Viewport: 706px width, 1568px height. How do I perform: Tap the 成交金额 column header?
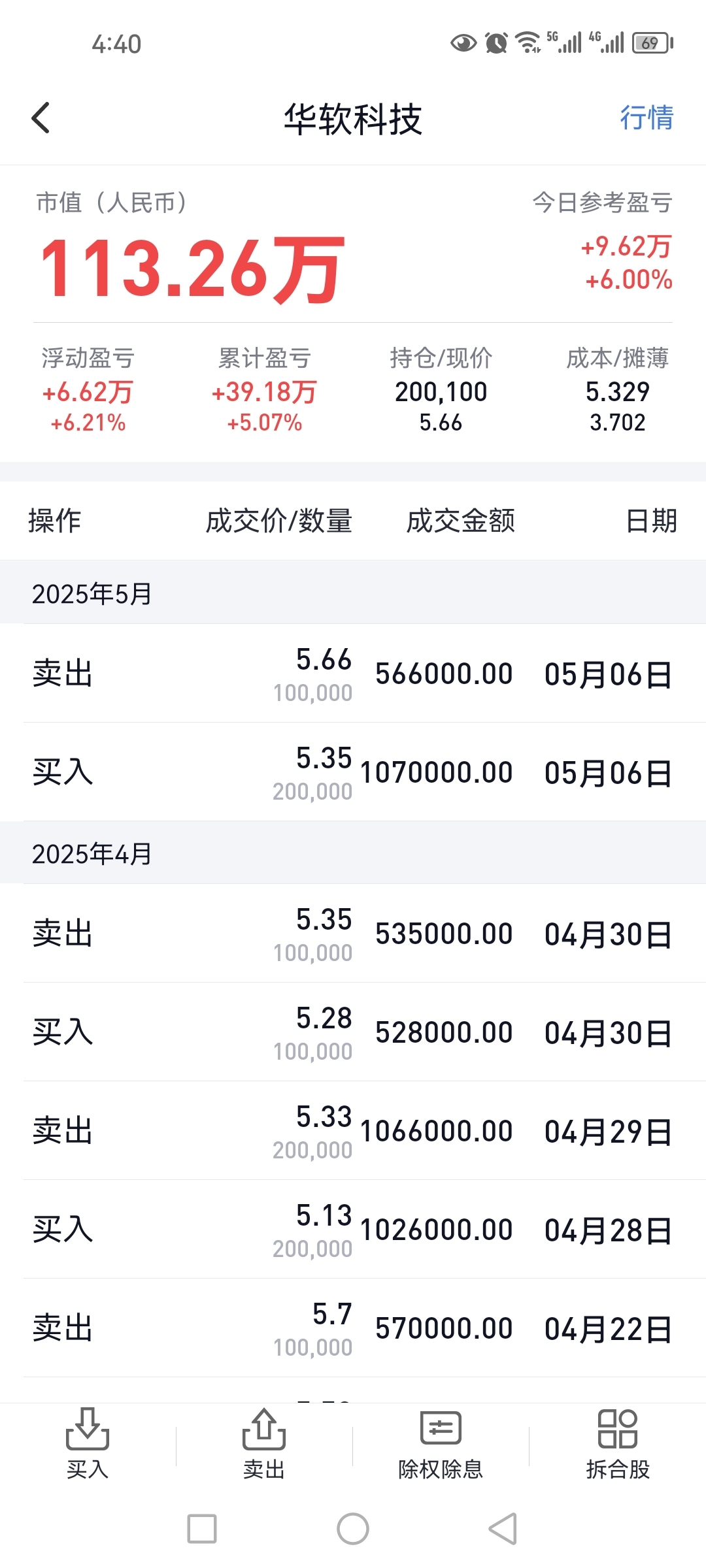point(461,521)
